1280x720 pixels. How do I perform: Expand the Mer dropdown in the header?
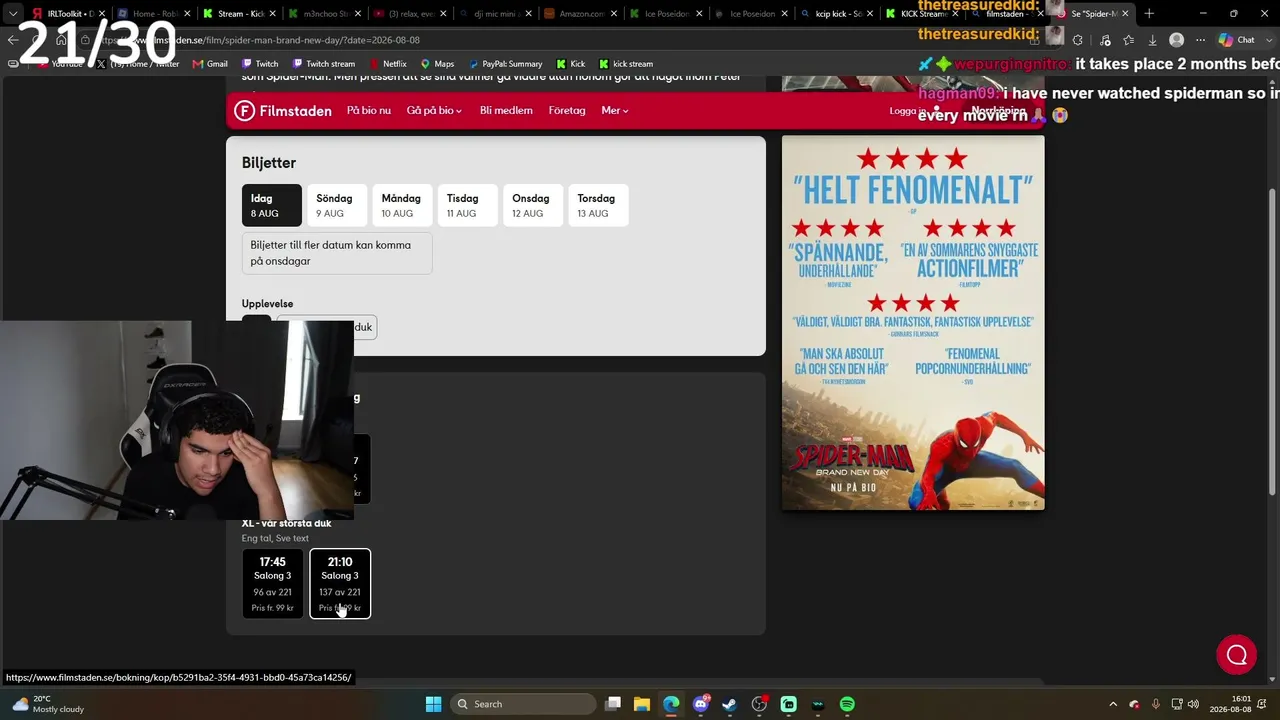click(615, 111)
